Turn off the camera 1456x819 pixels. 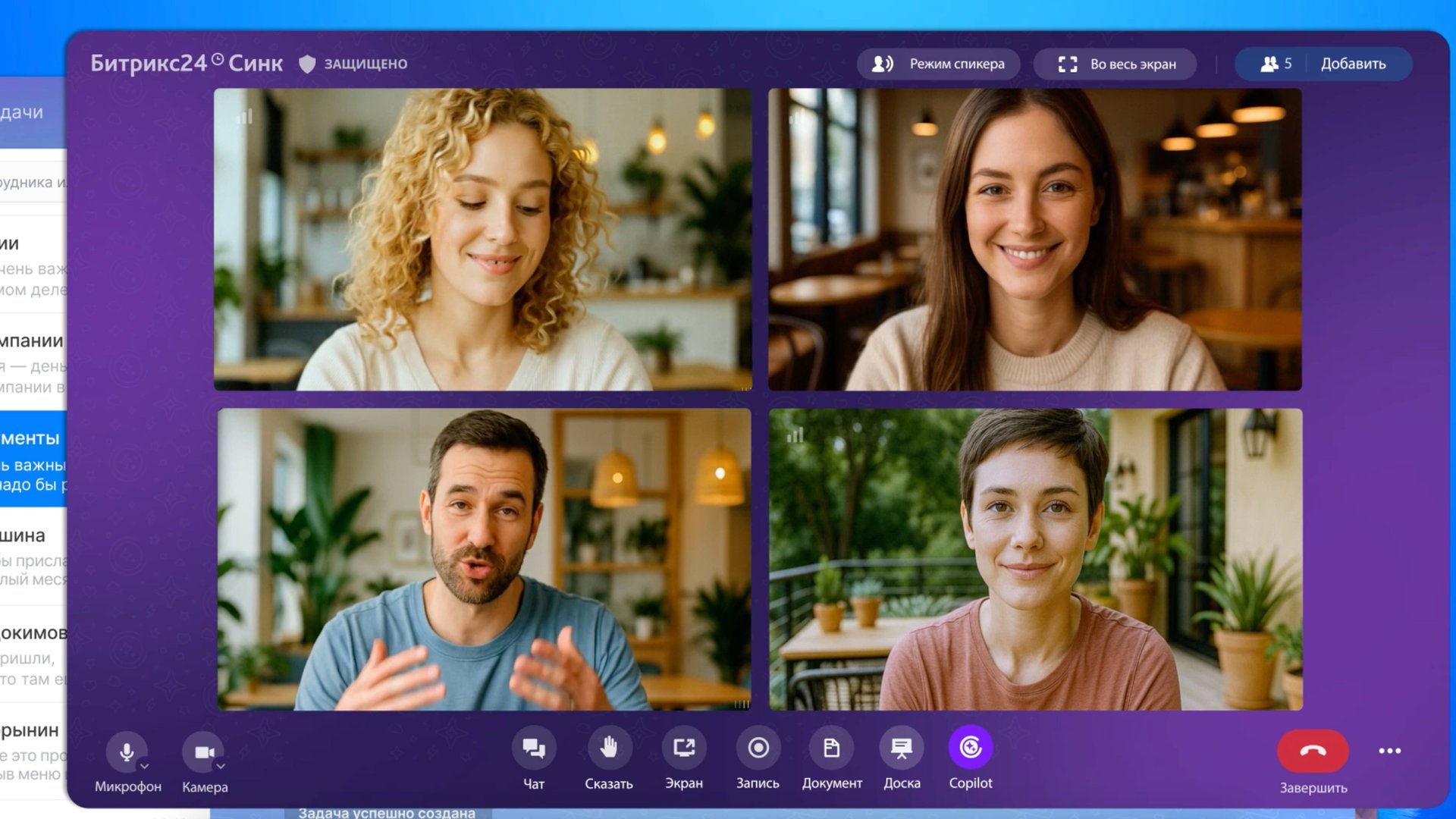coord(202,752)
